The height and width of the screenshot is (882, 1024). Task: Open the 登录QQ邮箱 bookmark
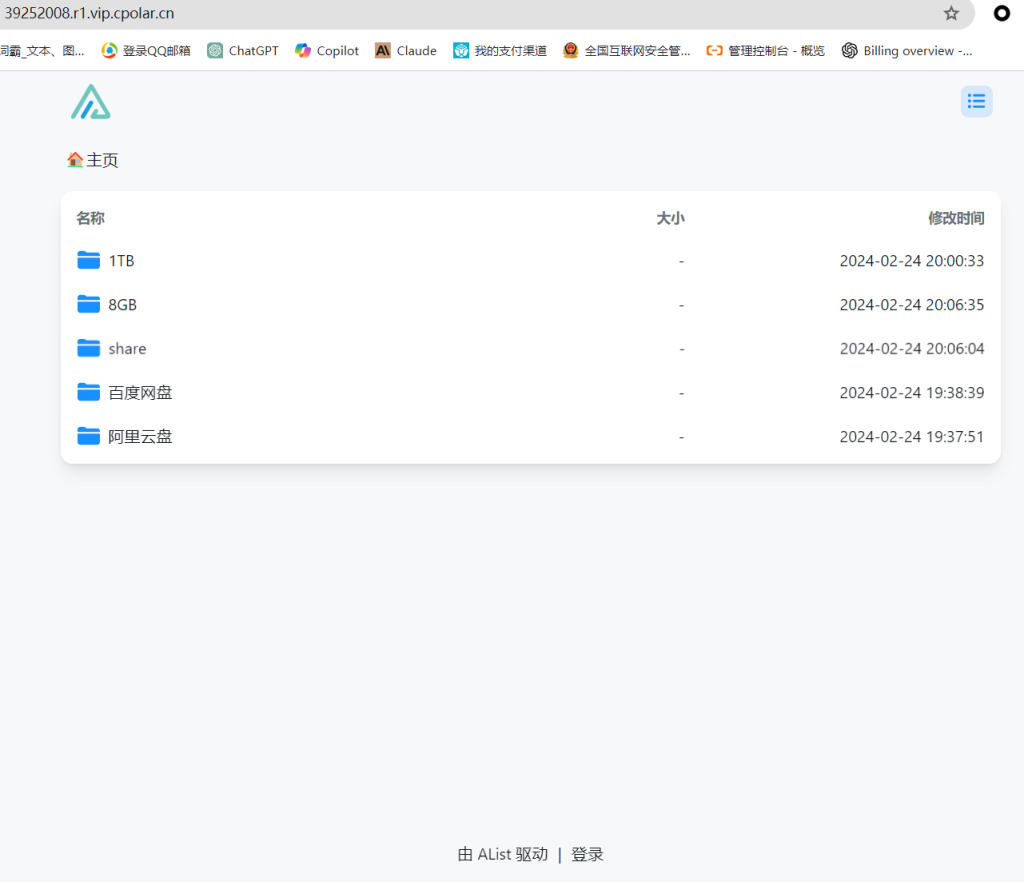click(146, 51)
